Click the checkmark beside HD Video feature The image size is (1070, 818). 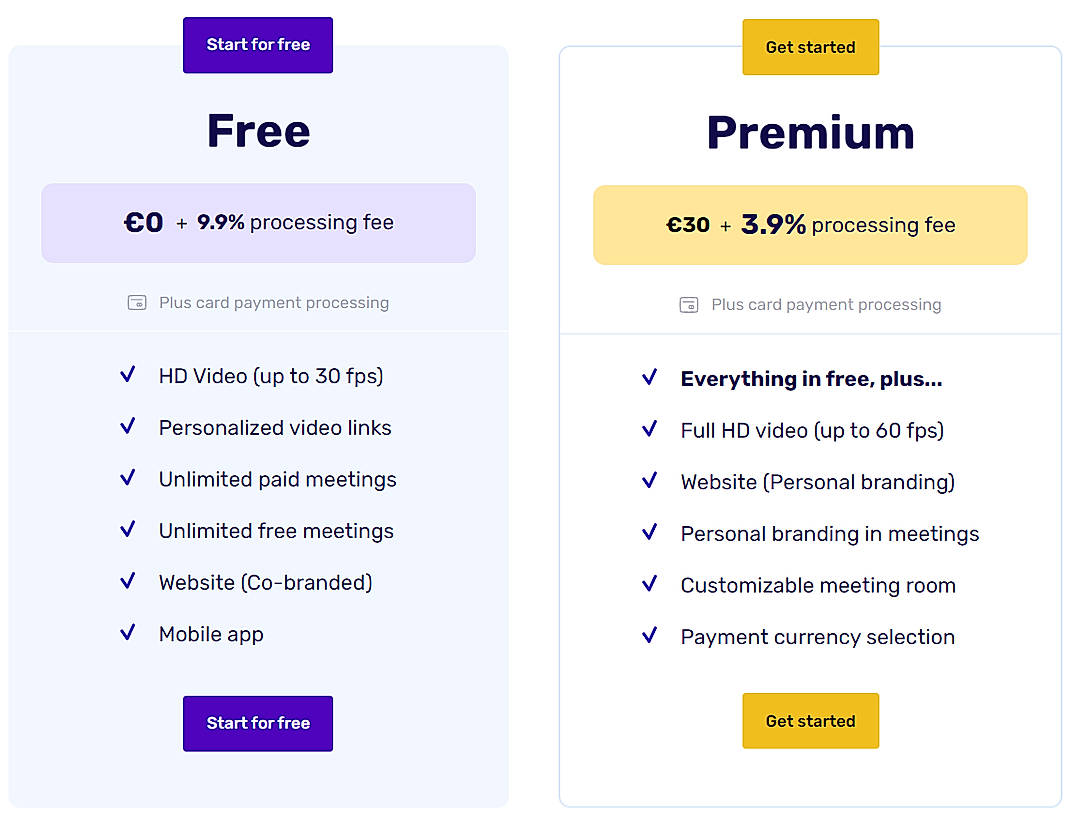pos(128,375)
